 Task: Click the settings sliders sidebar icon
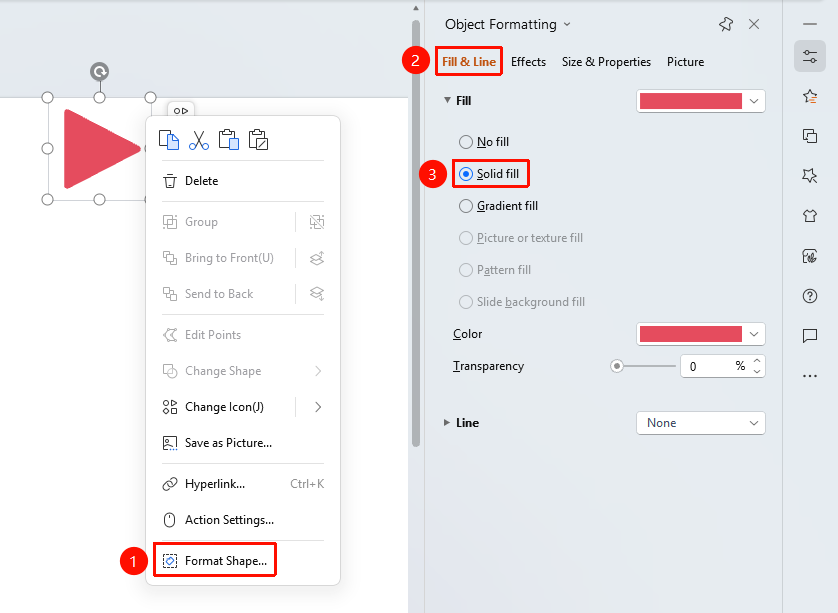click(x=810, y=56)
